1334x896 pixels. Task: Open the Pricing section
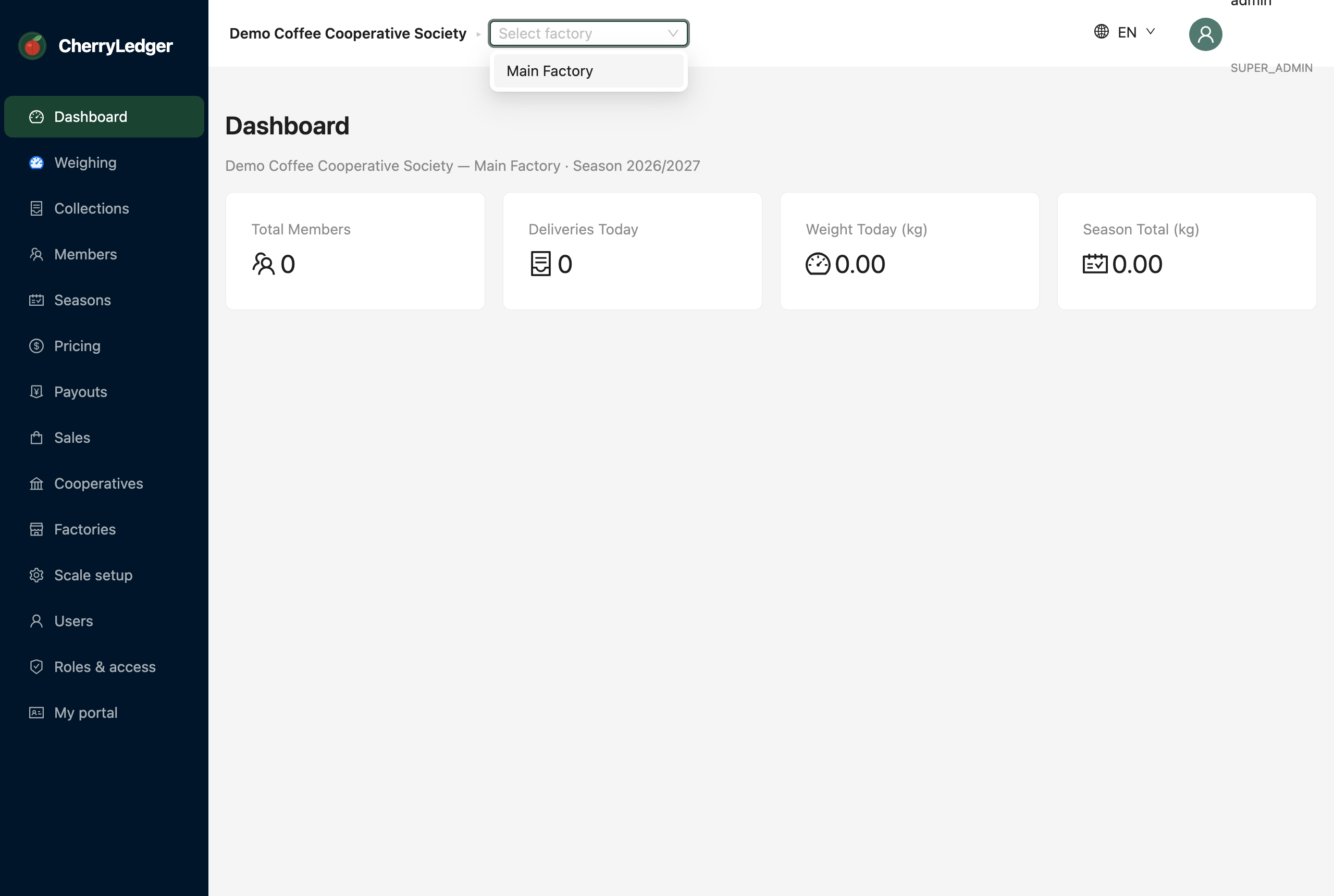(104, 346)
